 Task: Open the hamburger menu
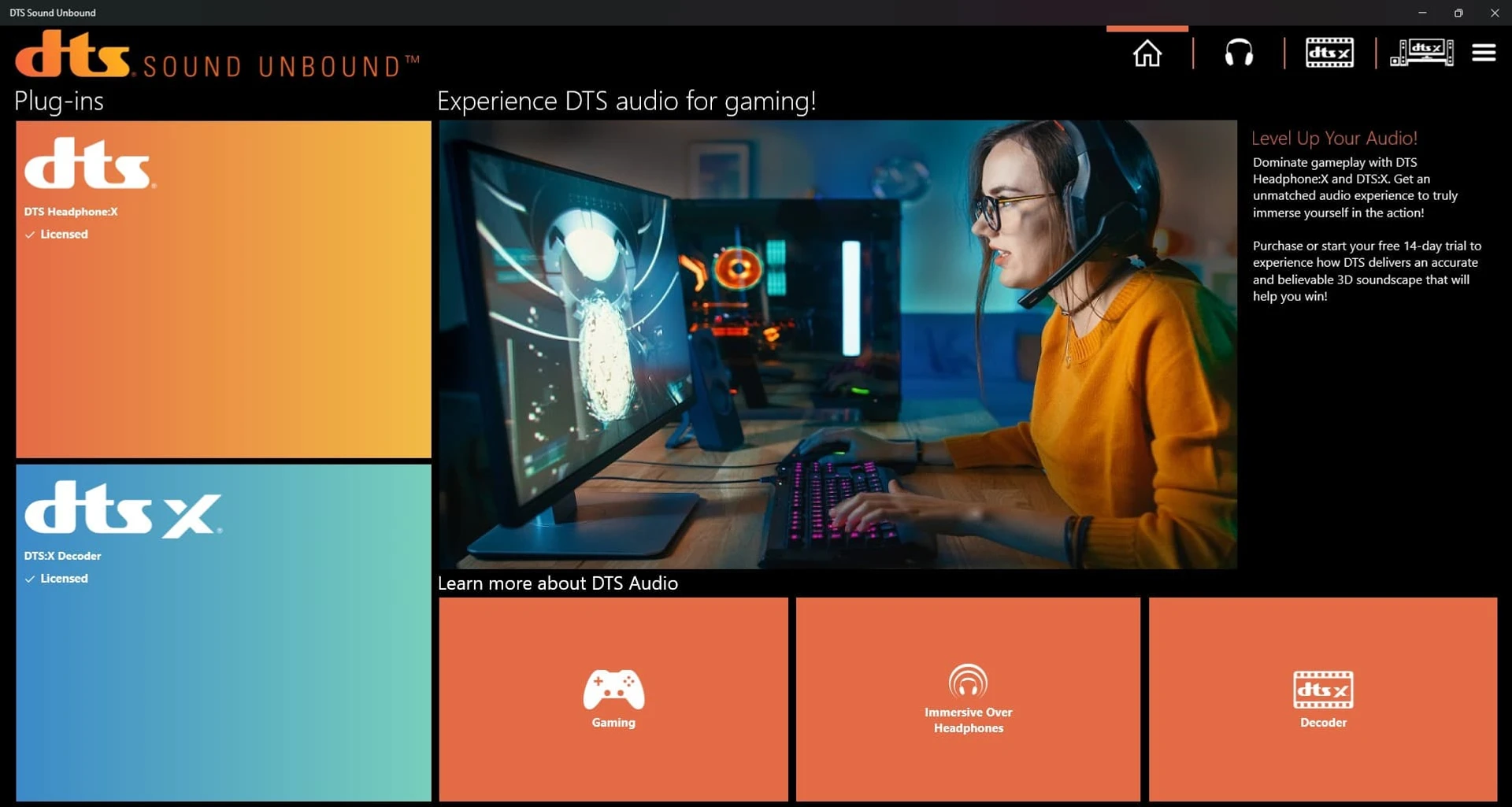click(x=1484, y=53)
